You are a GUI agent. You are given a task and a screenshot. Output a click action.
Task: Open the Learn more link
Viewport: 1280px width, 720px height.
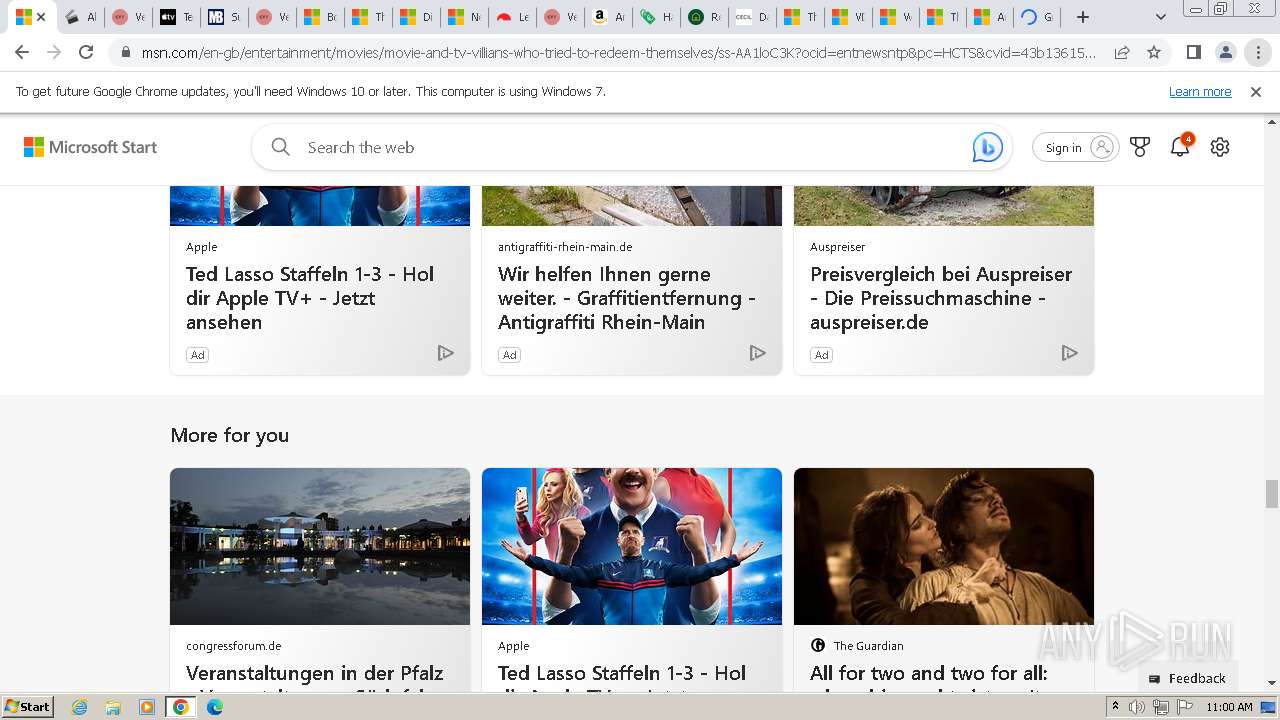coord(1200,91)
